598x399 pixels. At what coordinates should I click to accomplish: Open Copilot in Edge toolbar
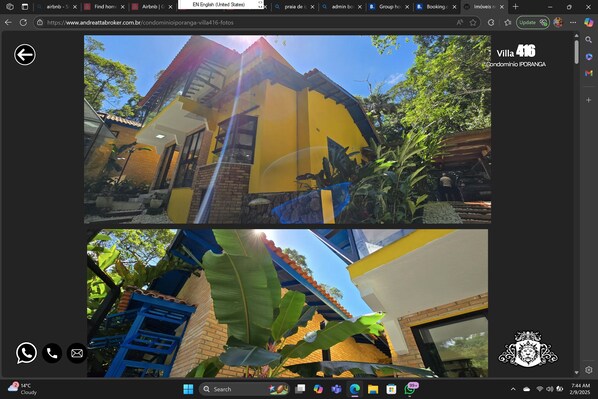(588, 23)
